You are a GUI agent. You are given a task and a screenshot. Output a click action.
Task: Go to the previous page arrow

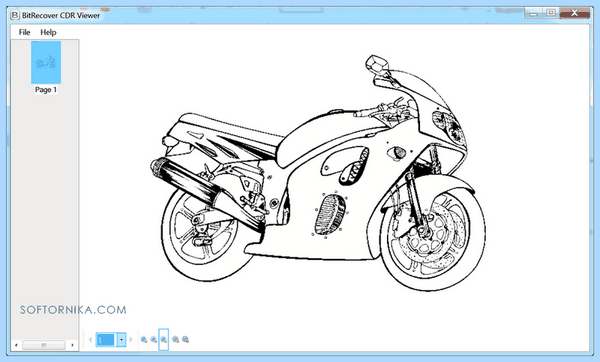[90, 339]
